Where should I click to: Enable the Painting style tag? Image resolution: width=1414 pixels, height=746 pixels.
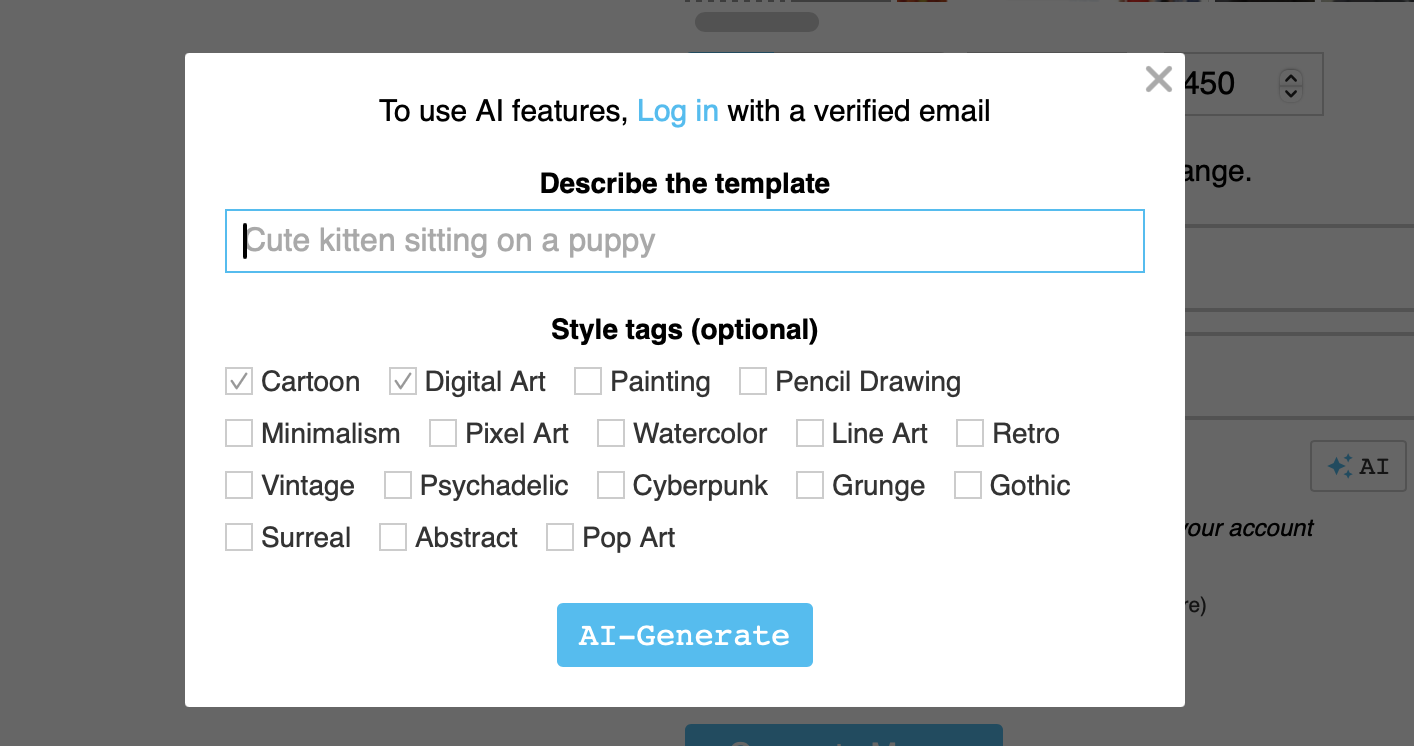click(x=588, y=381)
